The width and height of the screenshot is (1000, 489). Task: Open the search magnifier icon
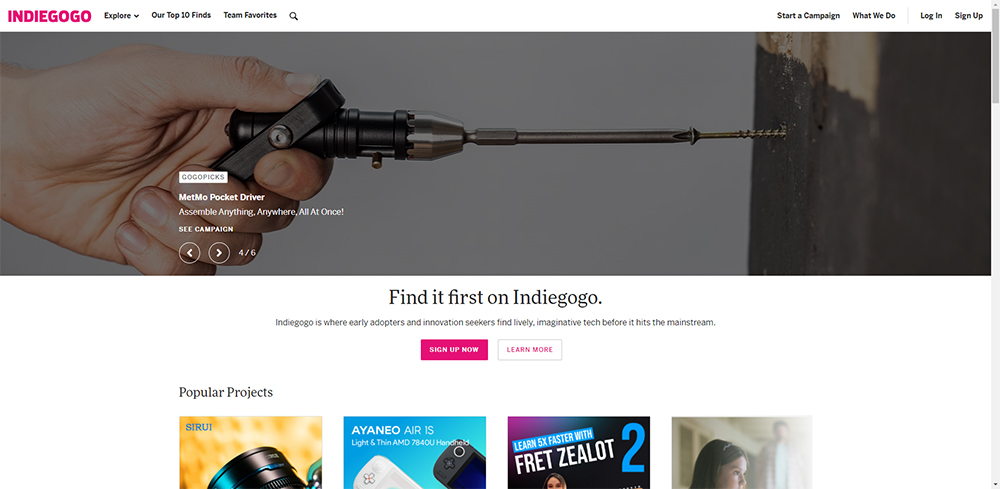293,16
